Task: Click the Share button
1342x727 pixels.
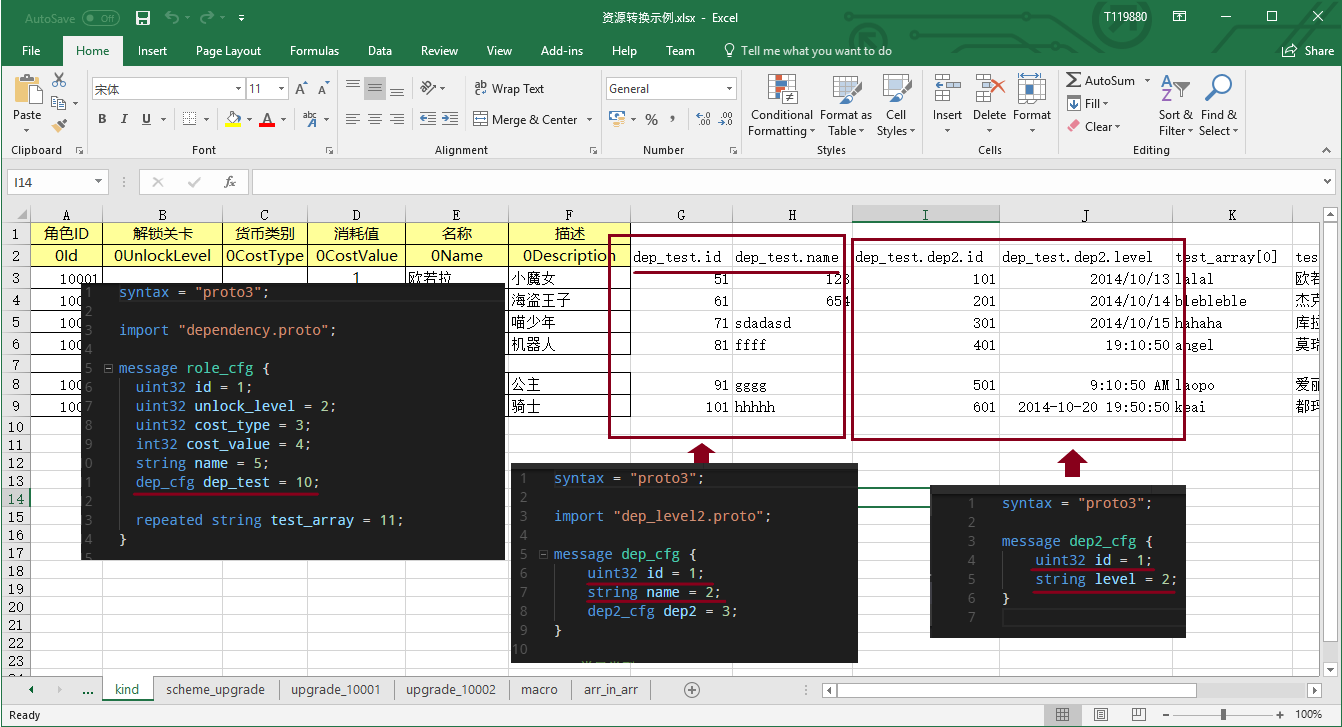Action: point(1309,51)
